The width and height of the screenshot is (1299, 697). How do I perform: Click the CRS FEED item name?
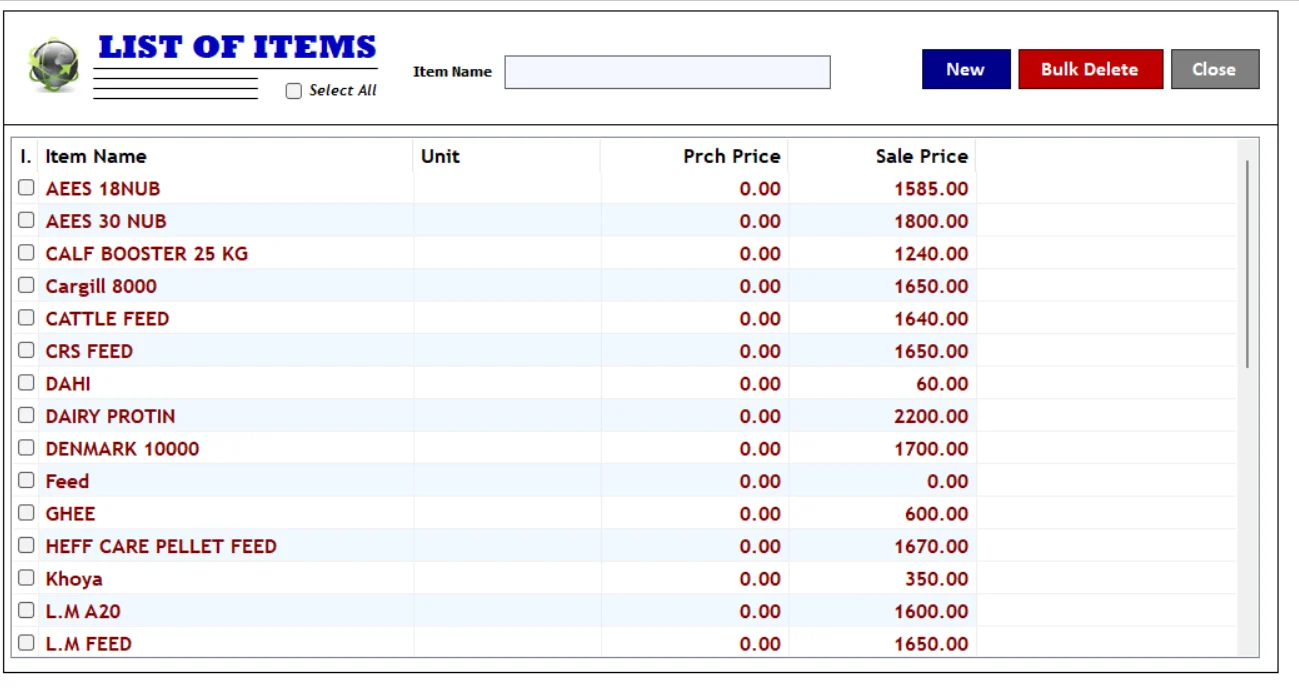tap(89, 351)
